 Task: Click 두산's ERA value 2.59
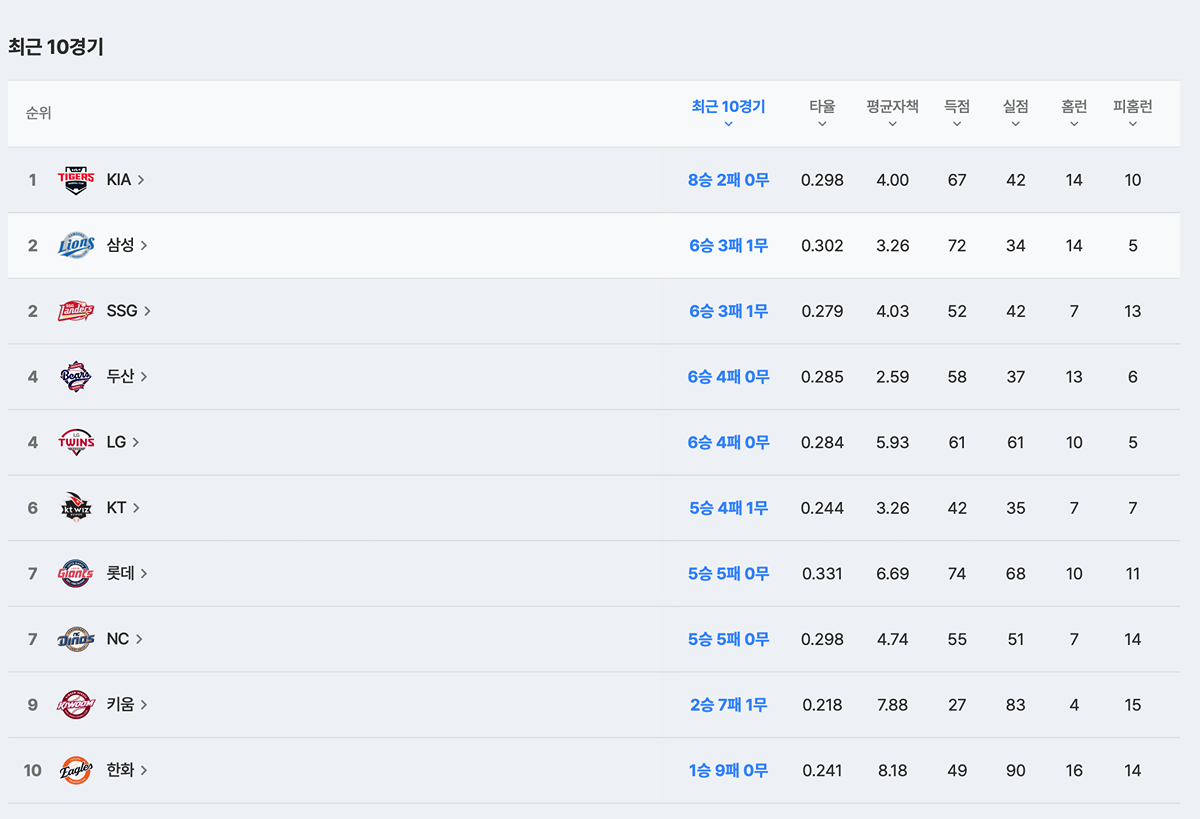coord(892,377)
